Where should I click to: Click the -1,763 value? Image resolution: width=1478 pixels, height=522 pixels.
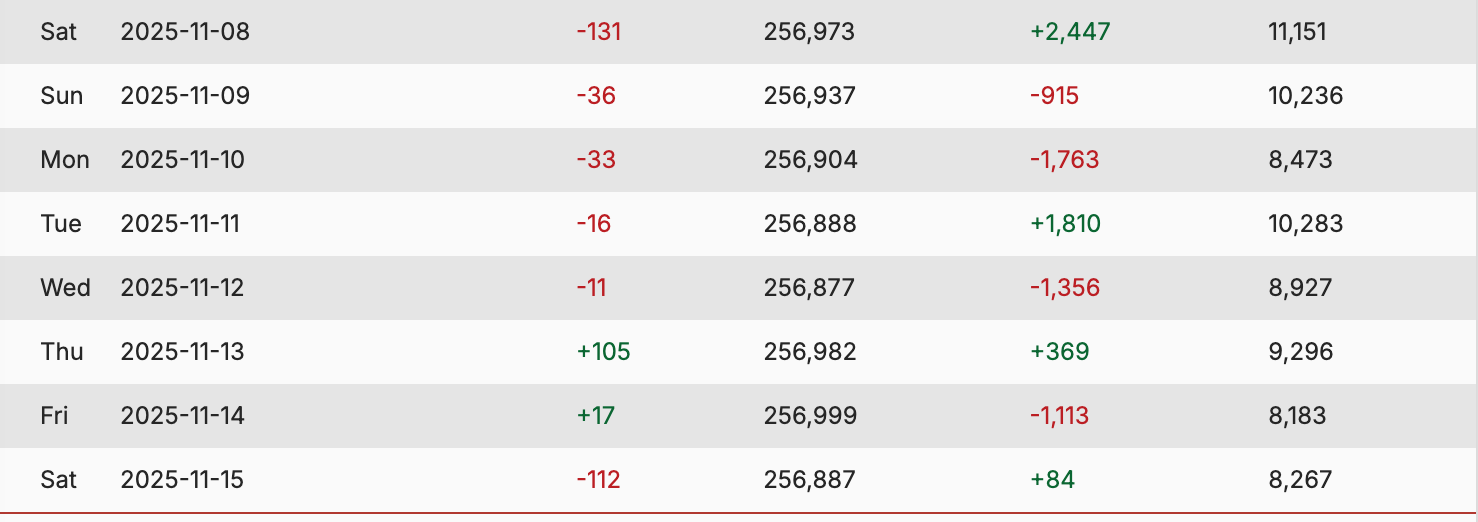[1064, 160]
